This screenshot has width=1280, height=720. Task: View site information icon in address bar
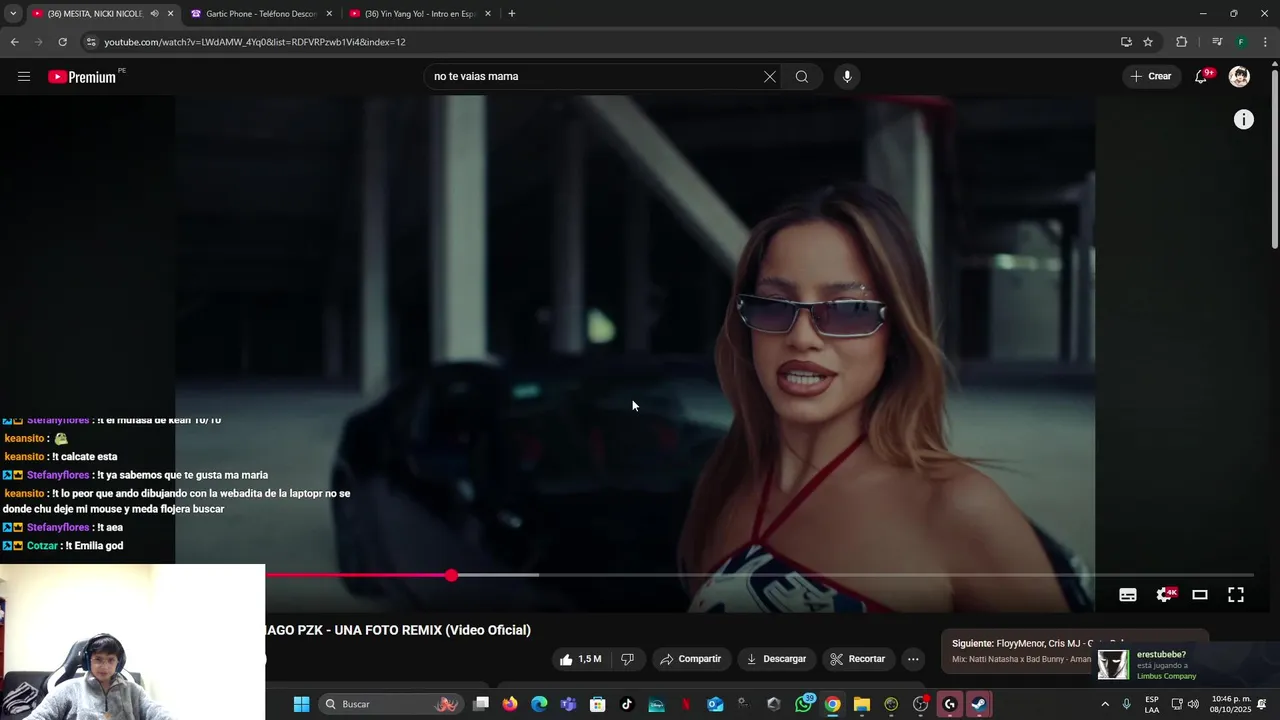pos(91,42)
